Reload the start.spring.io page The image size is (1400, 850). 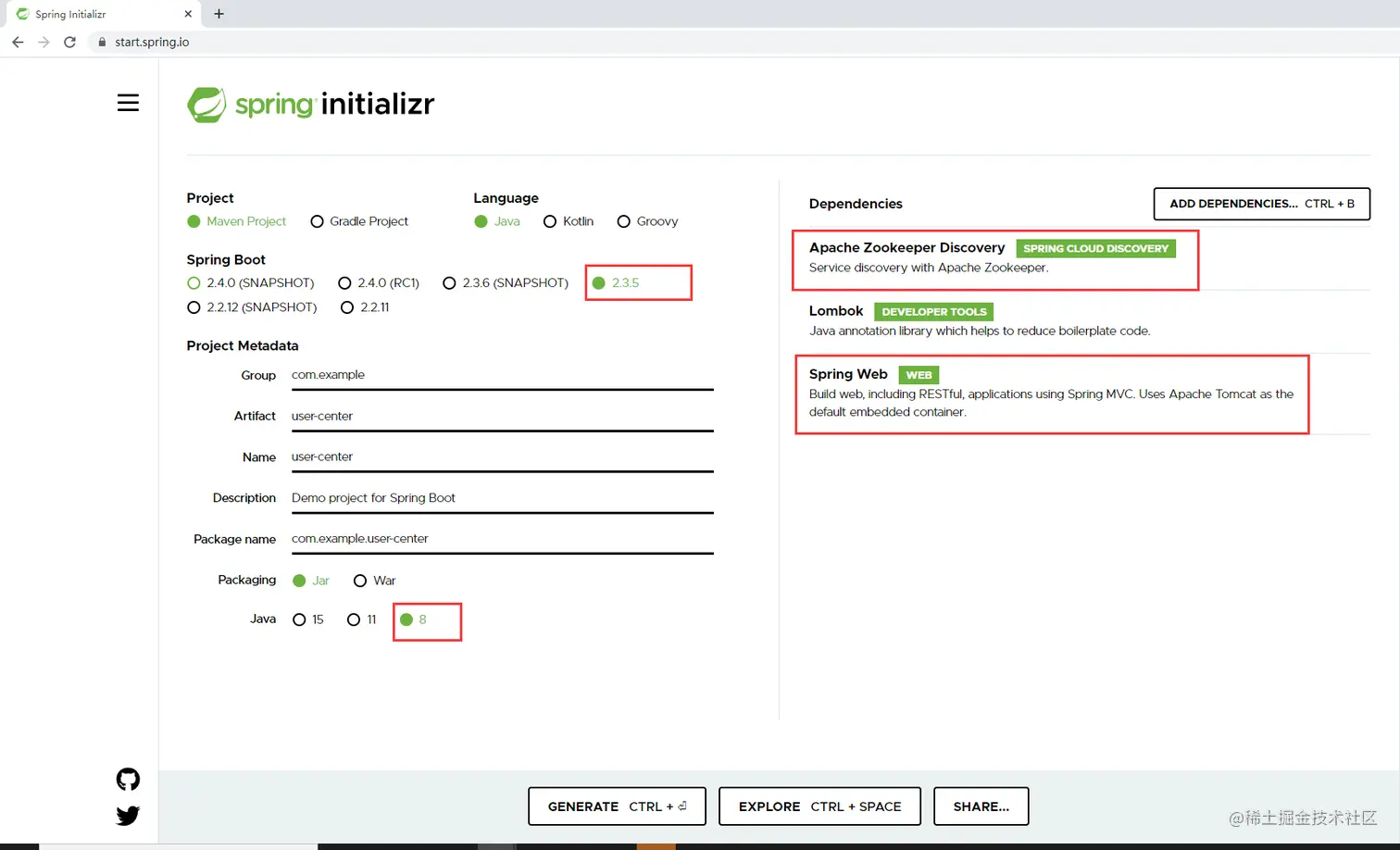[x=69, y=42]
